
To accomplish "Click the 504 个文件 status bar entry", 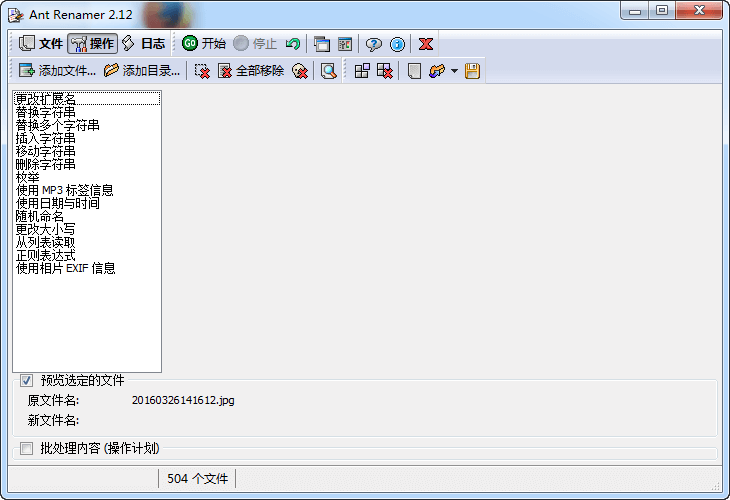I will [x=197, y=479].
